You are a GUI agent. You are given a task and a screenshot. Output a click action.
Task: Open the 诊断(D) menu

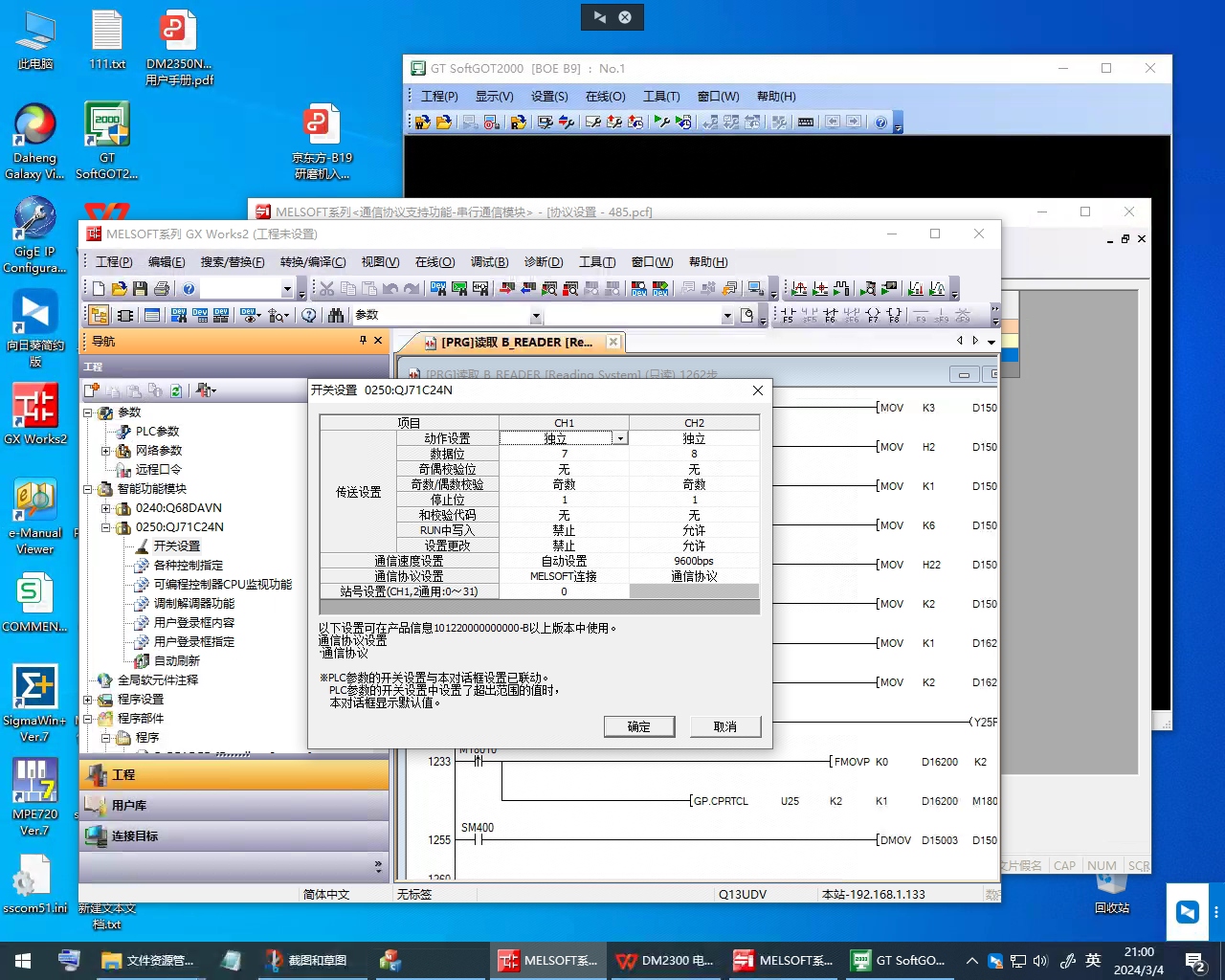(543, 261)
